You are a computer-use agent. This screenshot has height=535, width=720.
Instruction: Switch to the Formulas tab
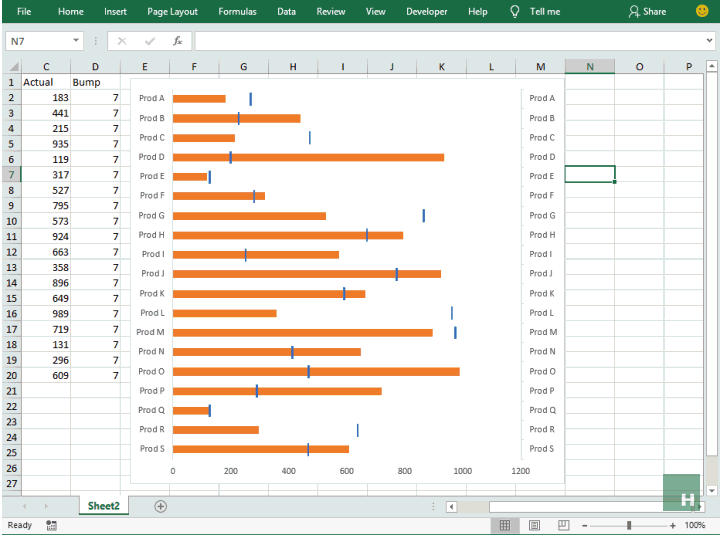tap(237, 11)
